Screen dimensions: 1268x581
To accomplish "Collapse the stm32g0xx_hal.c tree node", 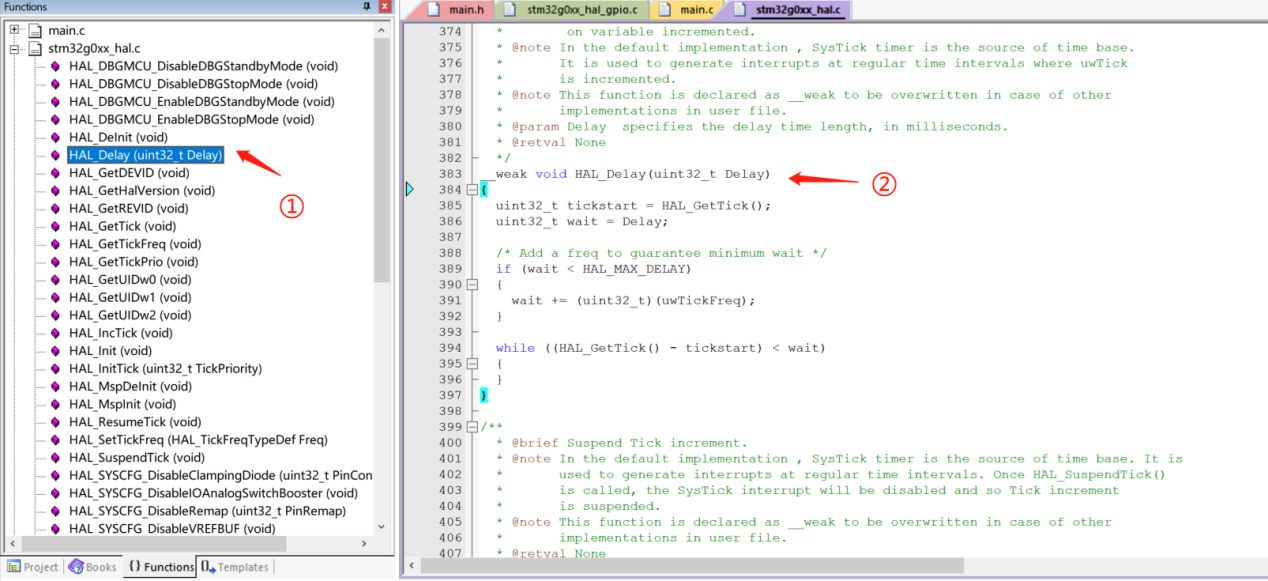I will (15, 48).
